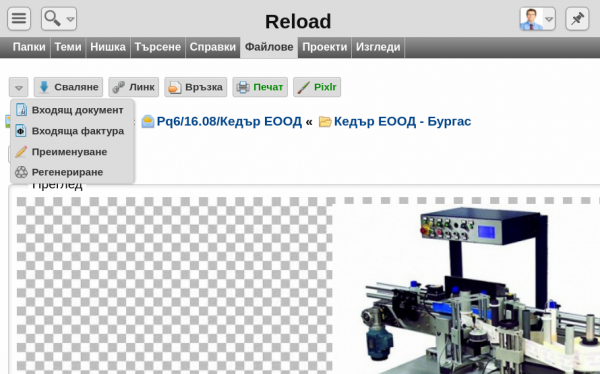Click the magnifier search icon
Image resolution: width=600 pixels, height=374 pixels.
coord(52,18)
